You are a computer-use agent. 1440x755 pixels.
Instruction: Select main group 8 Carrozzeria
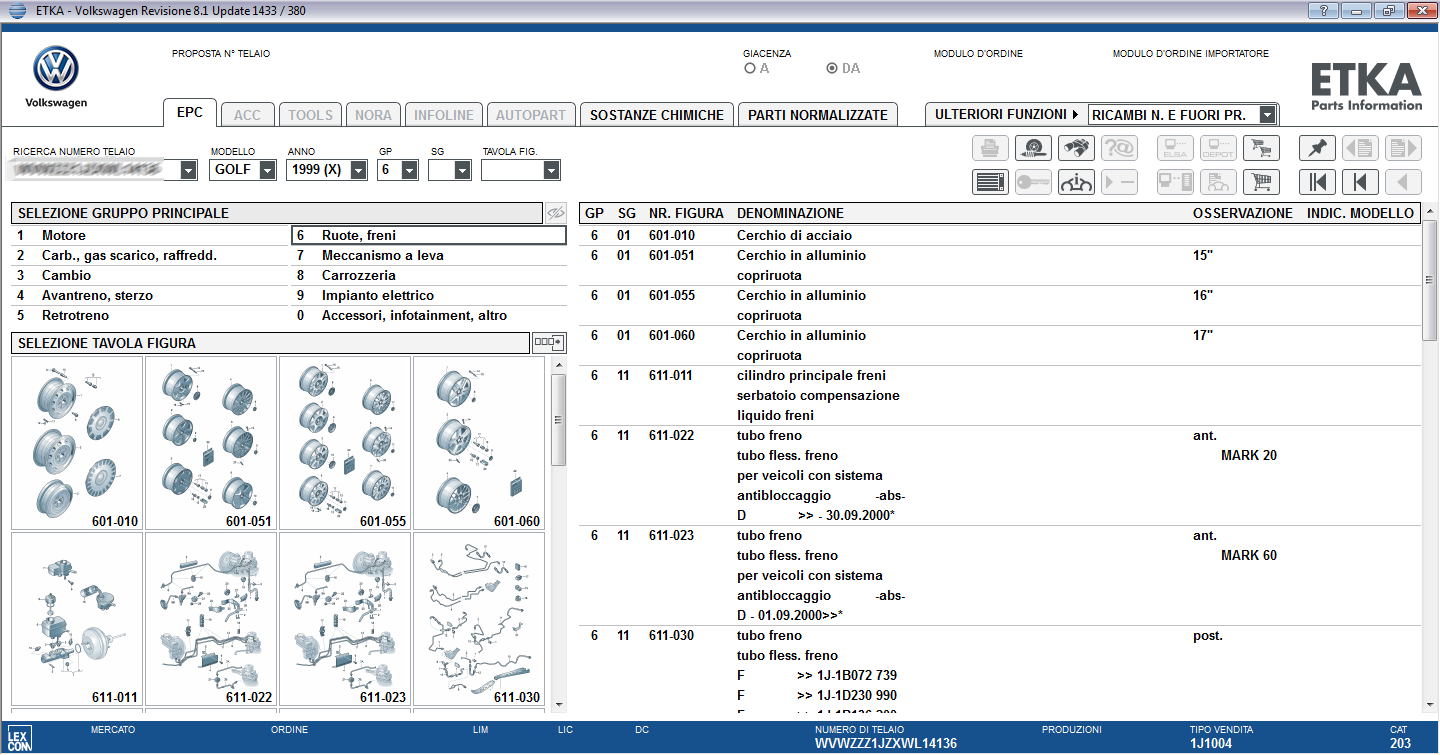pyautogui.click(x=429, y=275)
